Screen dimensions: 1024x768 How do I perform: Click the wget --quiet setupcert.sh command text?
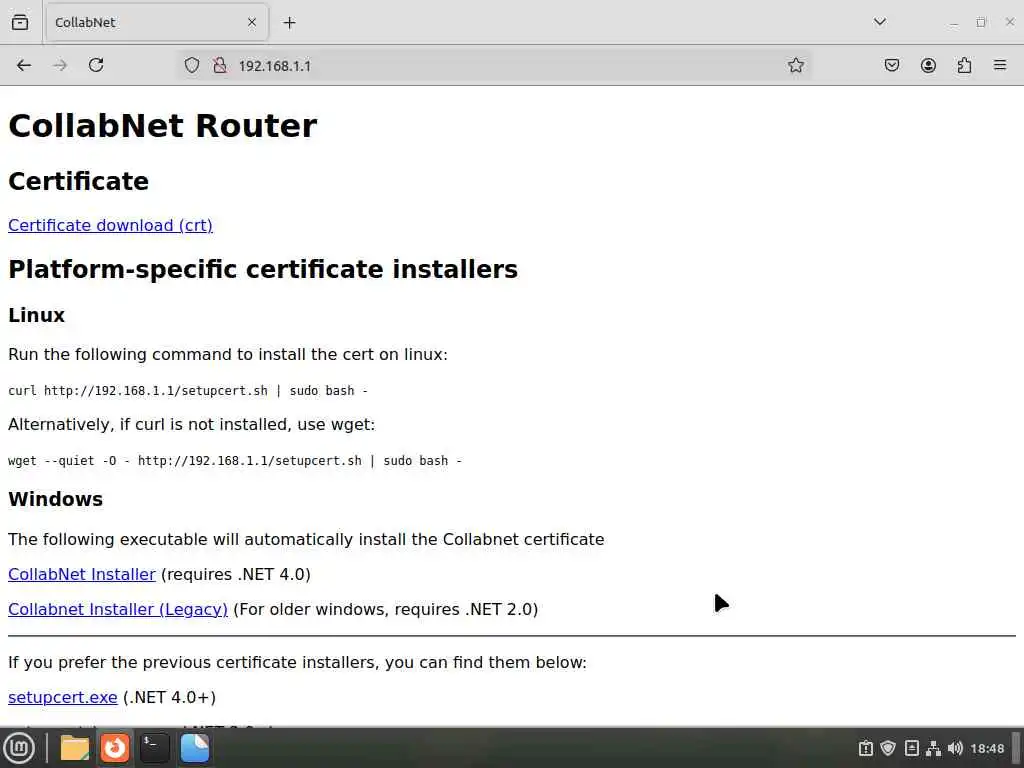[235, 460]
